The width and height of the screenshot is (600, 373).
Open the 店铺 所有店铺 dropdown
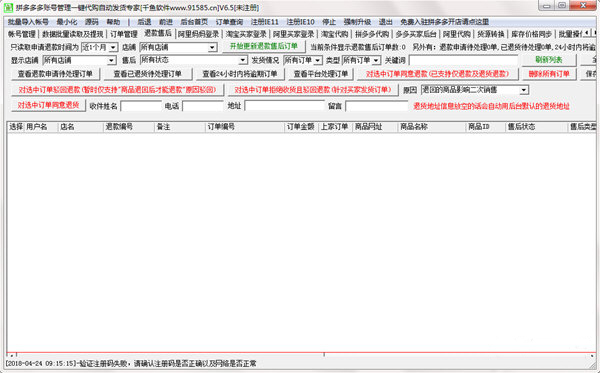pos(178,47)
